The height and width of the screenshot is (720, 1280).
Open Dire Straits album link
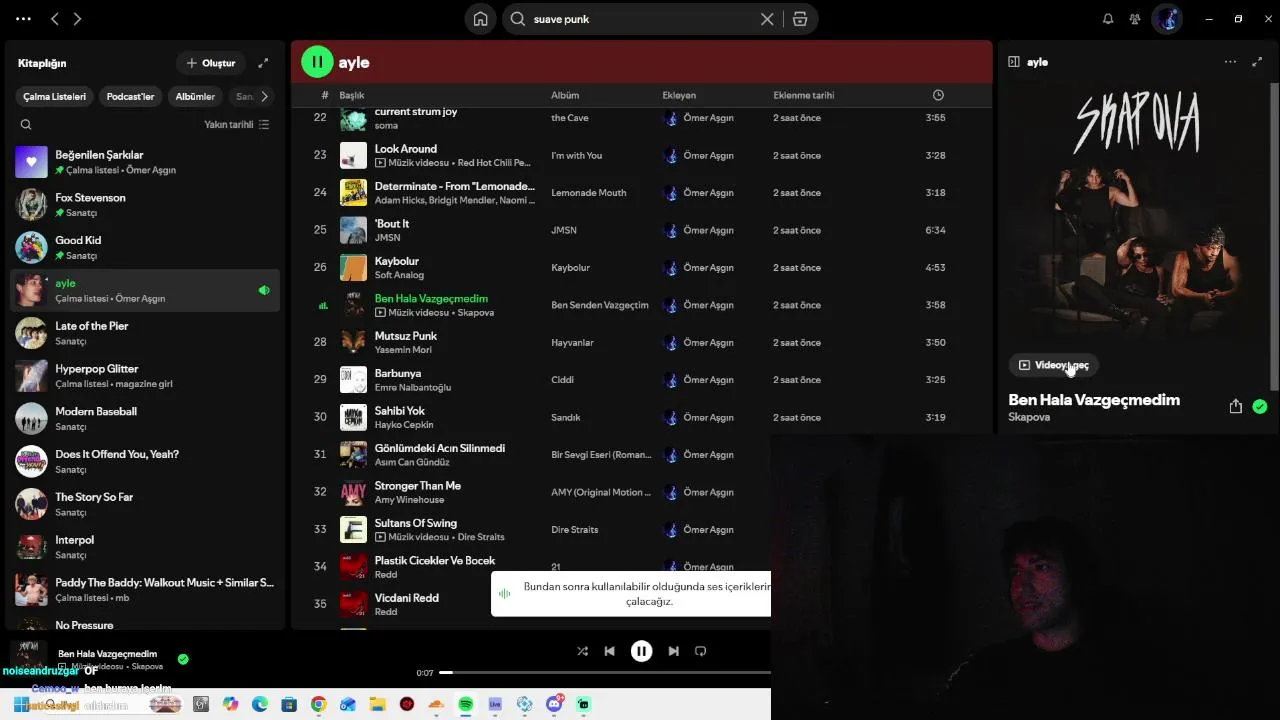575,530
